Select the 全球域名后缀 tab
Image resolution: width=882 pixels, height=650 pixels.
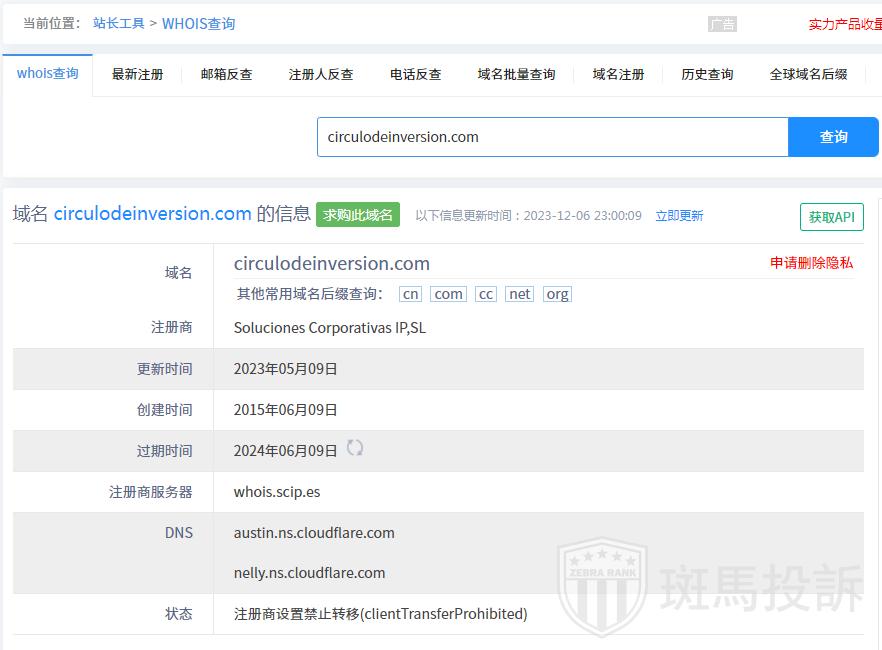(x=808, y=74)
